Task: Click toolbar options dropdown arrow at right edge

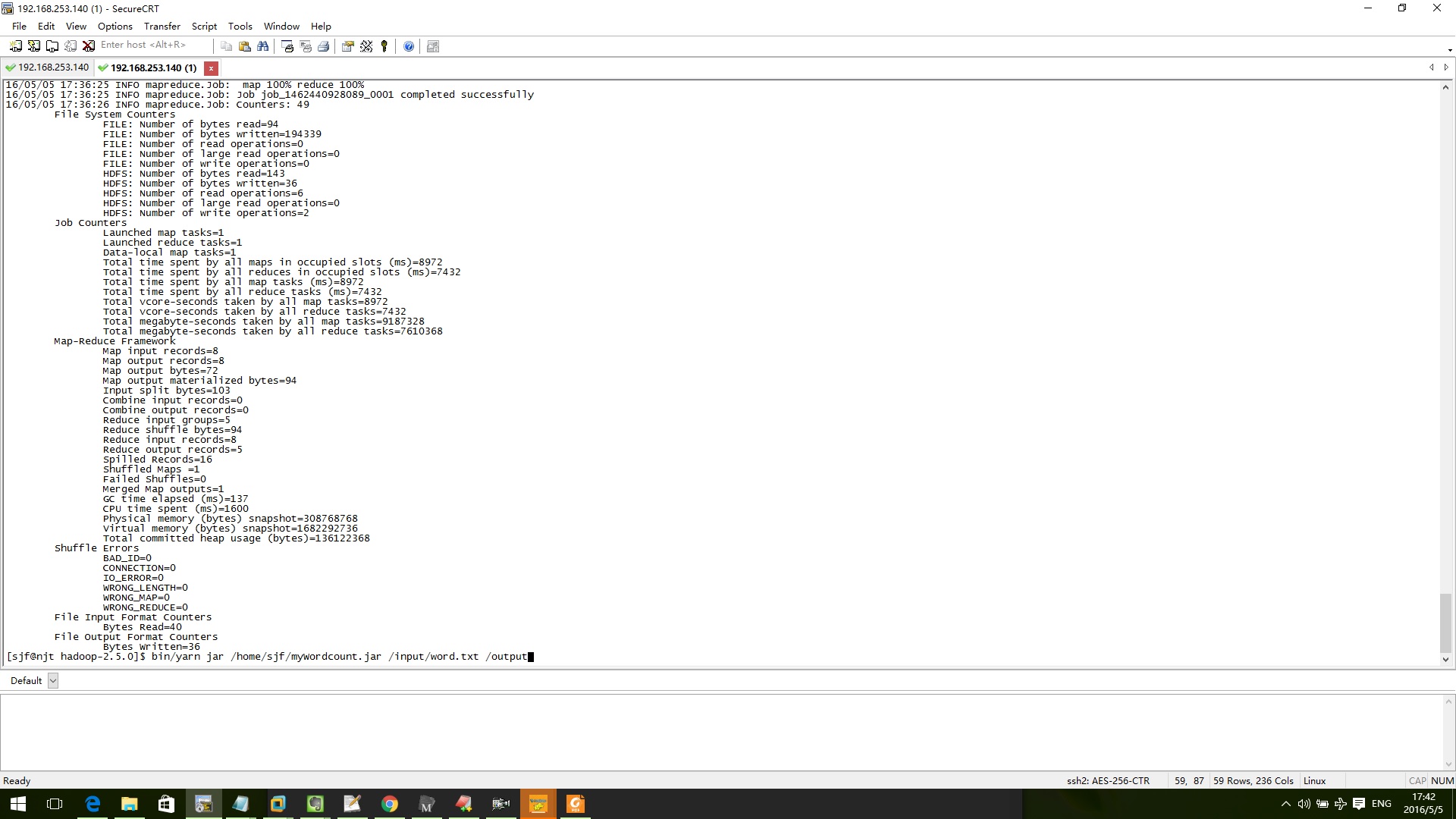Action: 1450,50
